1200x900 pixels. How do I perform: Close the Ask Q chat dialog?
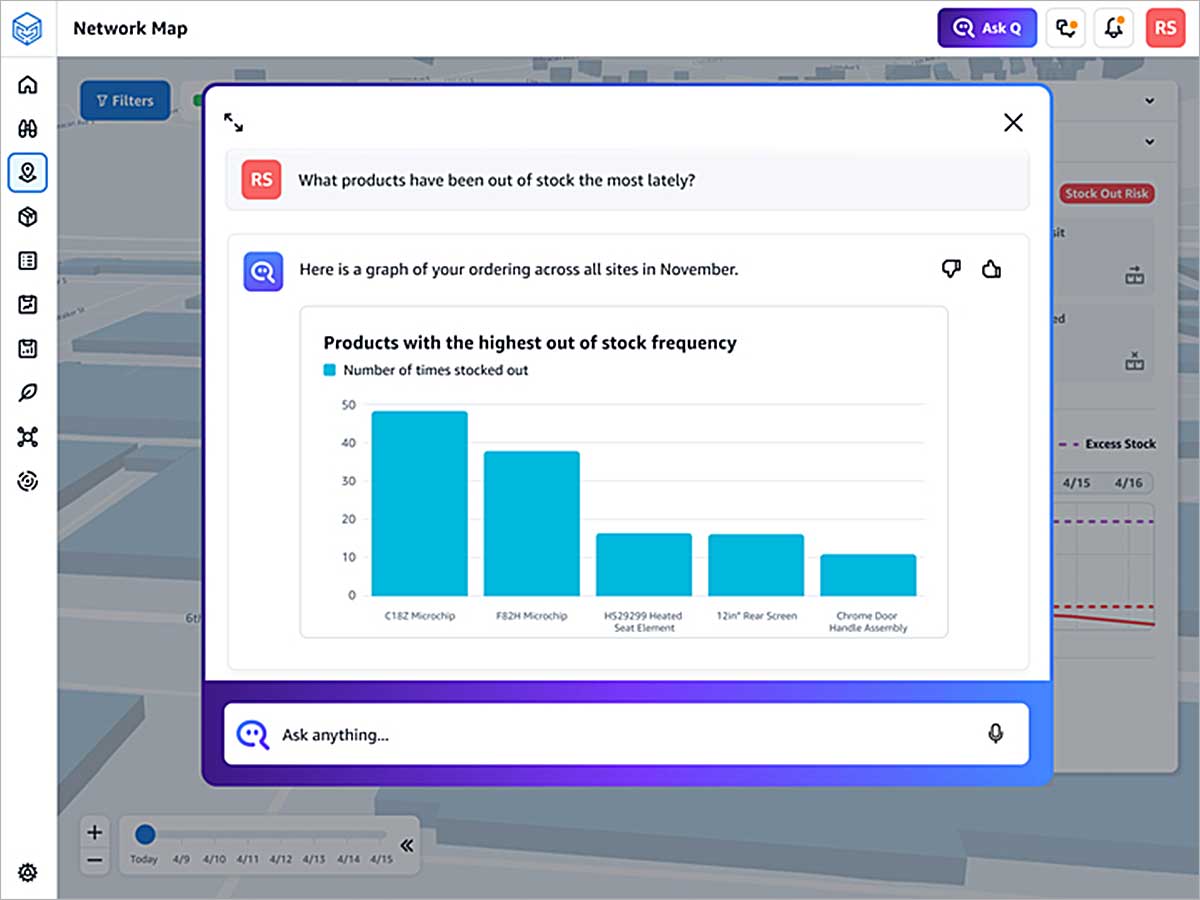(x=1013, y=123)
